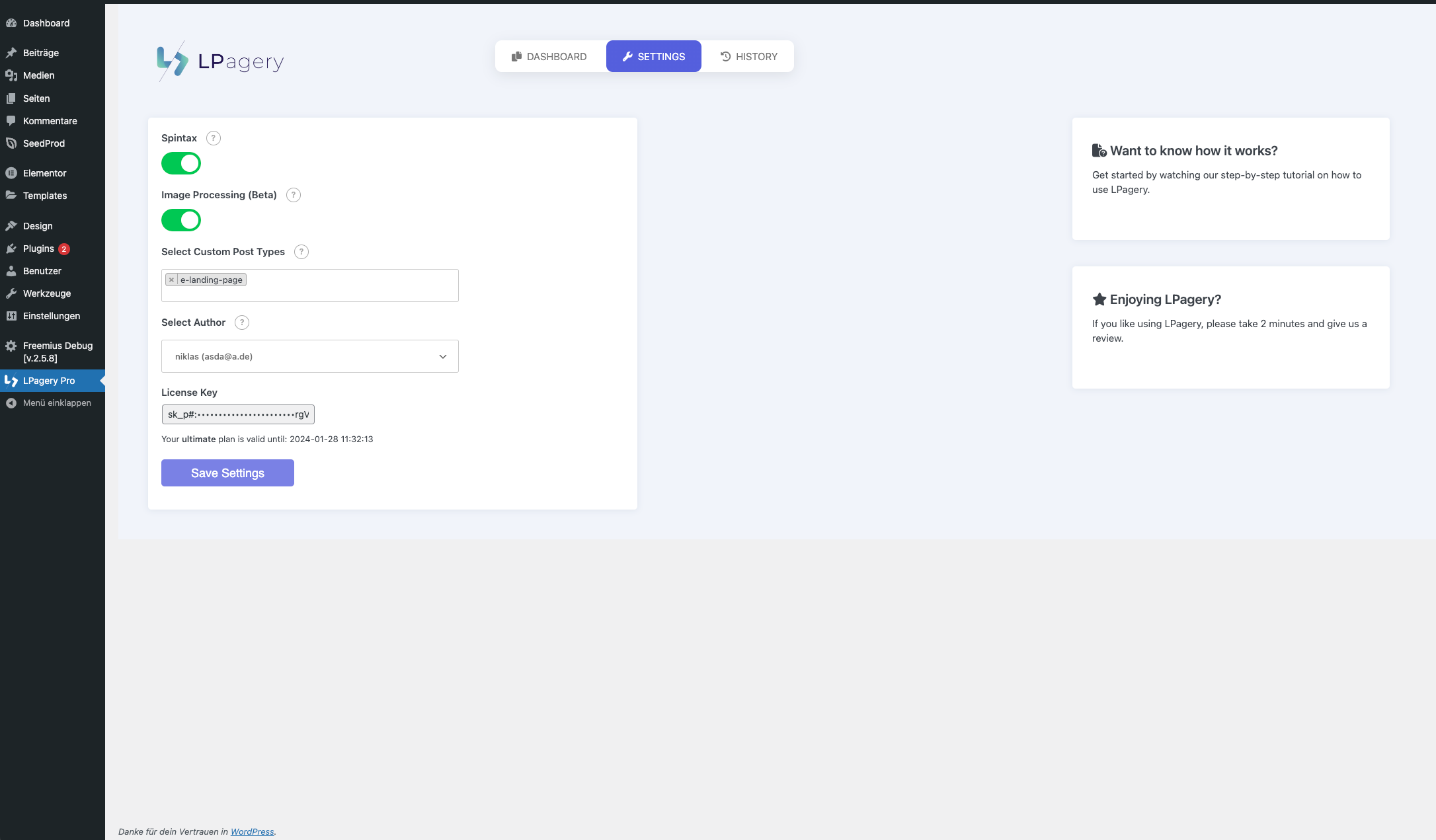This screenshot has height=840, width=1436.
Task: Disable the Spintax toggle
Action: click(x=181, y=163)
